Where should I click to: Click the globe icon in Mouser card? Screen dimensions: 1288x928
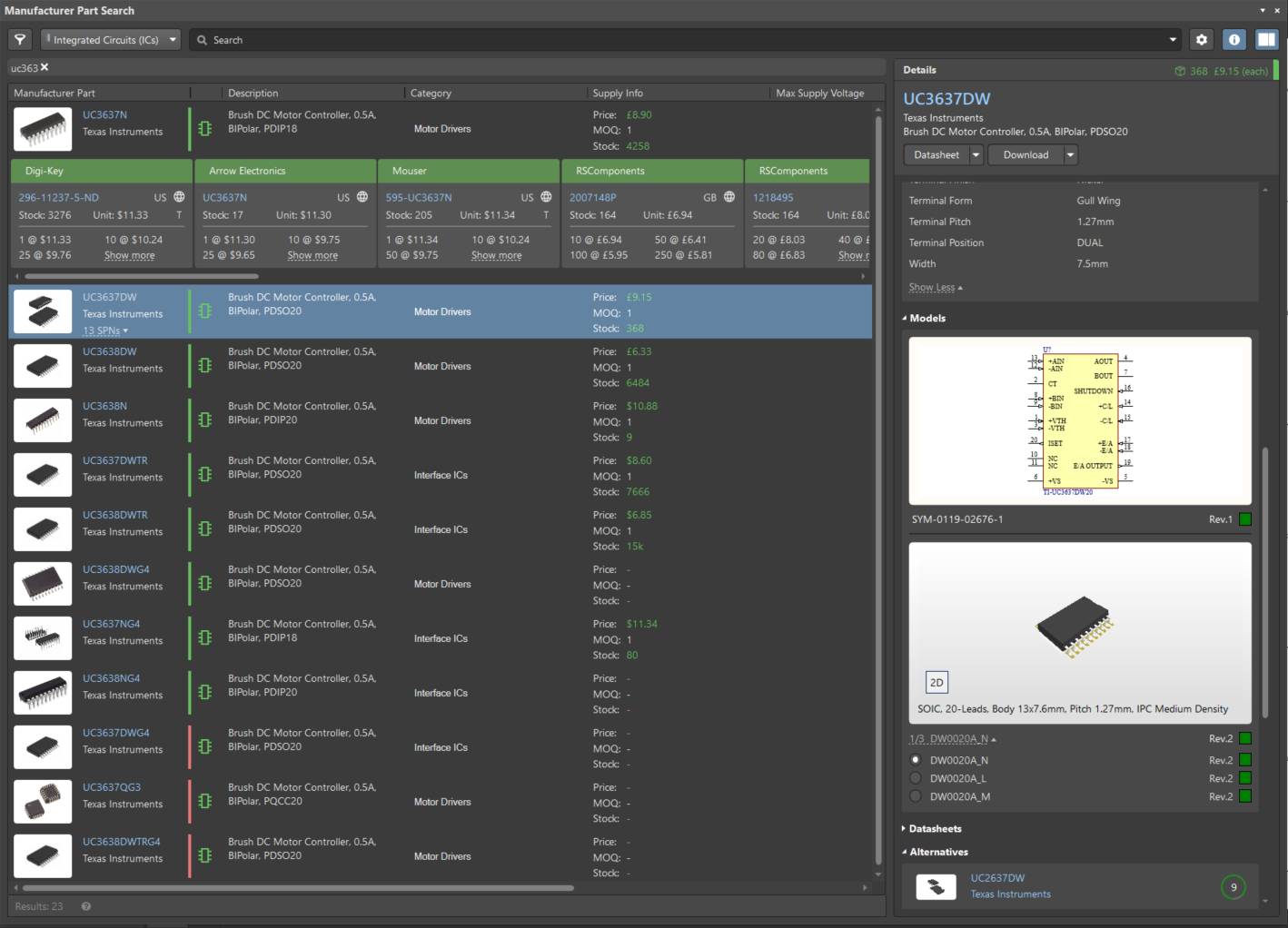546,197
